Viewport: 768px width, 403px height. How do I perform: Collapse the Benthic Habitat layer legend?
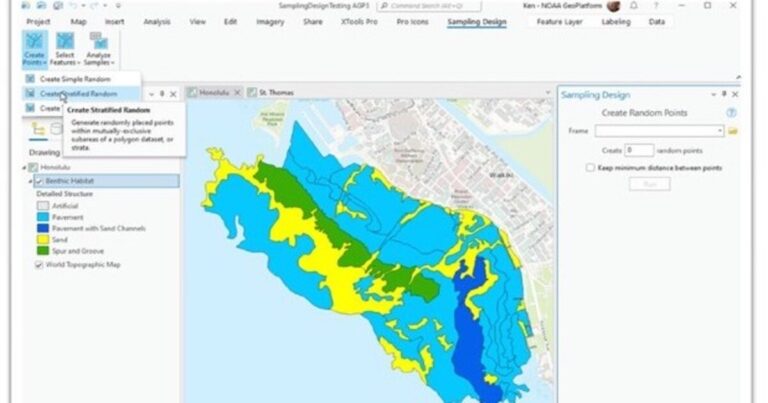click(30, 181)
